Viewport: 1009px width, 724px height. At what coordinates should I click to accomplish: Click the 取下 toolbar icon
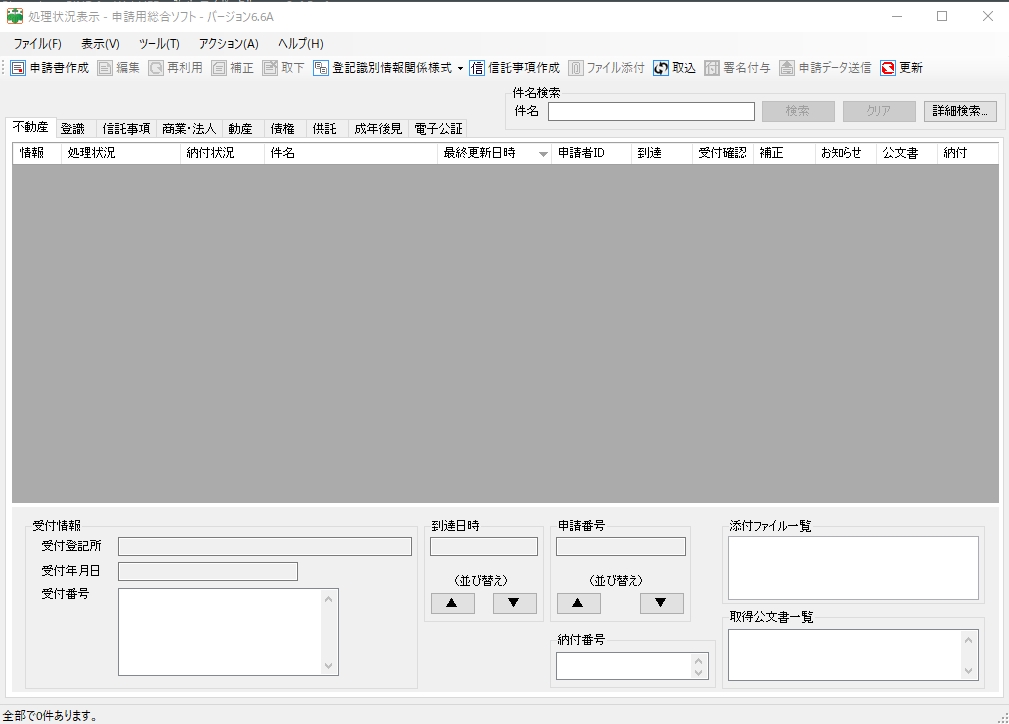(x=270, y=68)
